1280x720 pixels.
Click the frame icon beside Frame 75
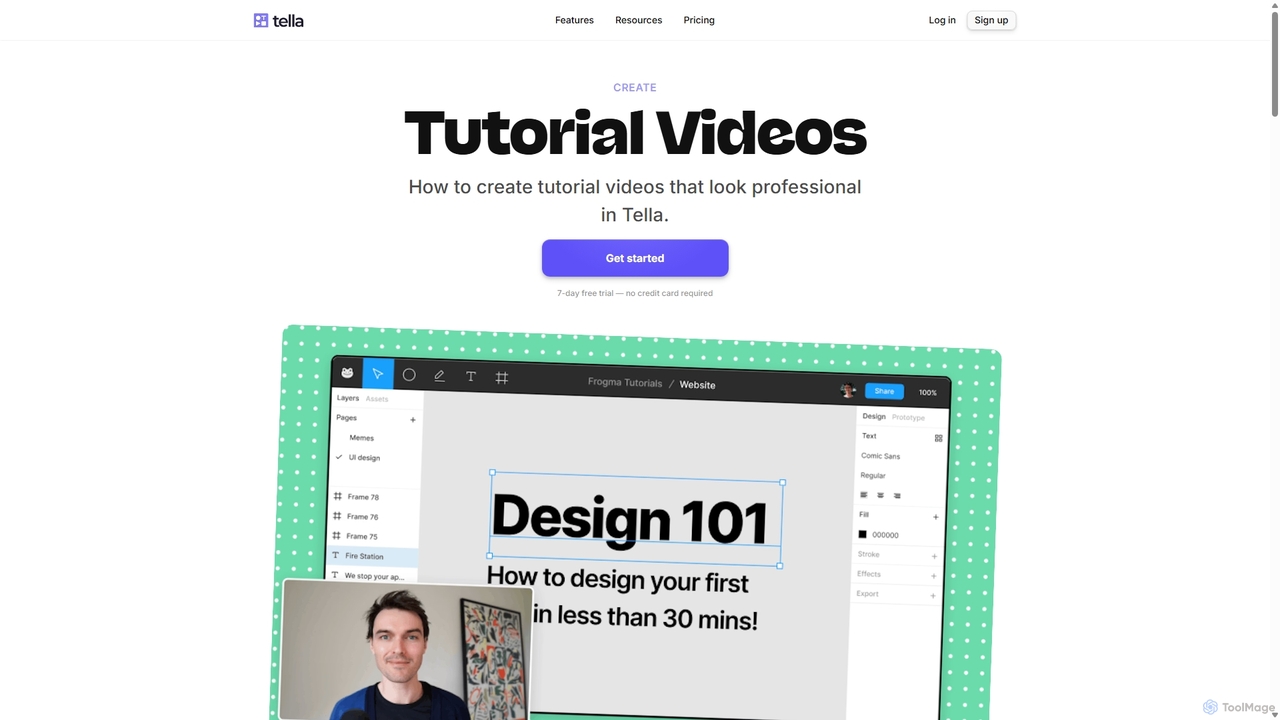(336, 536)
